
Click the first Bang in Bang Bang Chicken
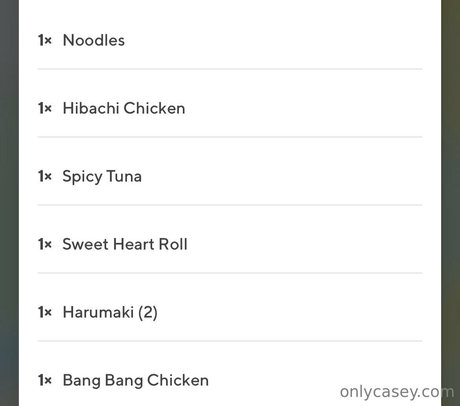[82, 381]
